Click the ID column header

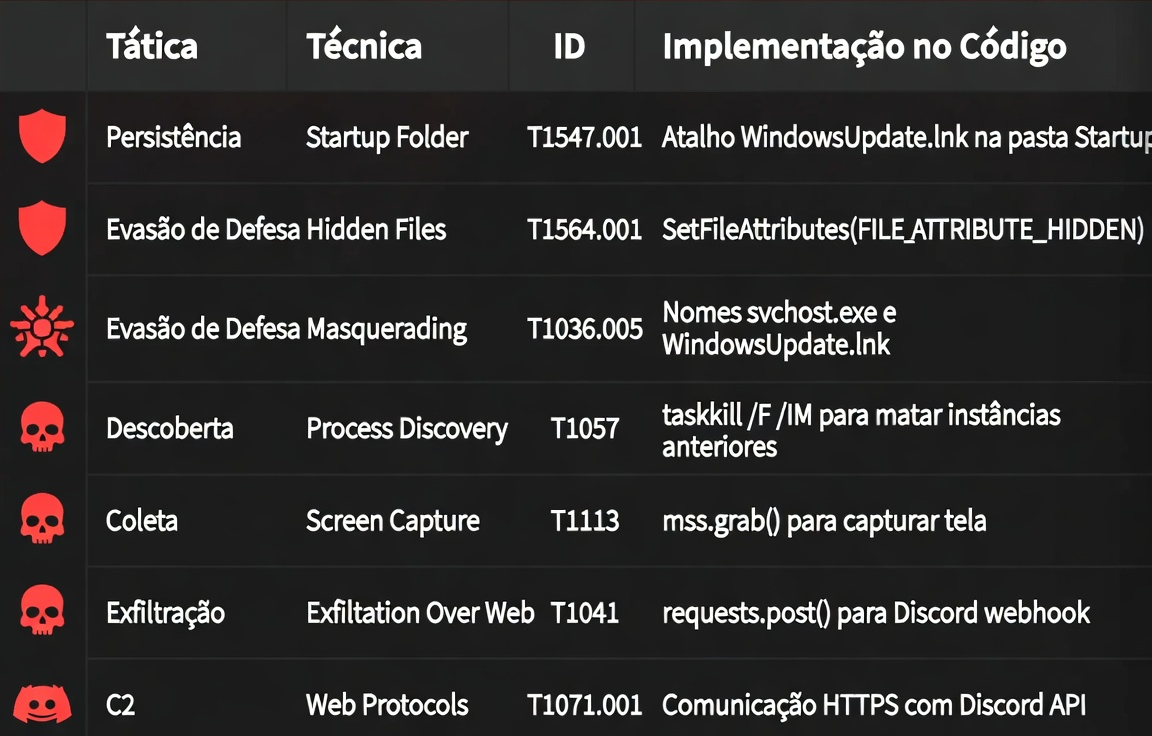coord(569,46)
